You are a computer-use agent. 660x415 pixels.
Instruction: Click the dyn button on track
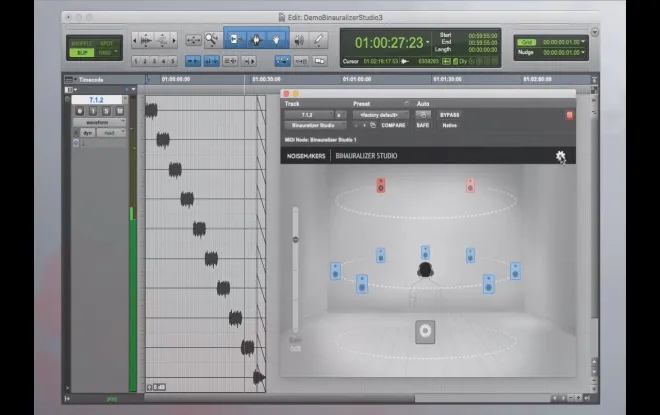[x=87, y=133]
